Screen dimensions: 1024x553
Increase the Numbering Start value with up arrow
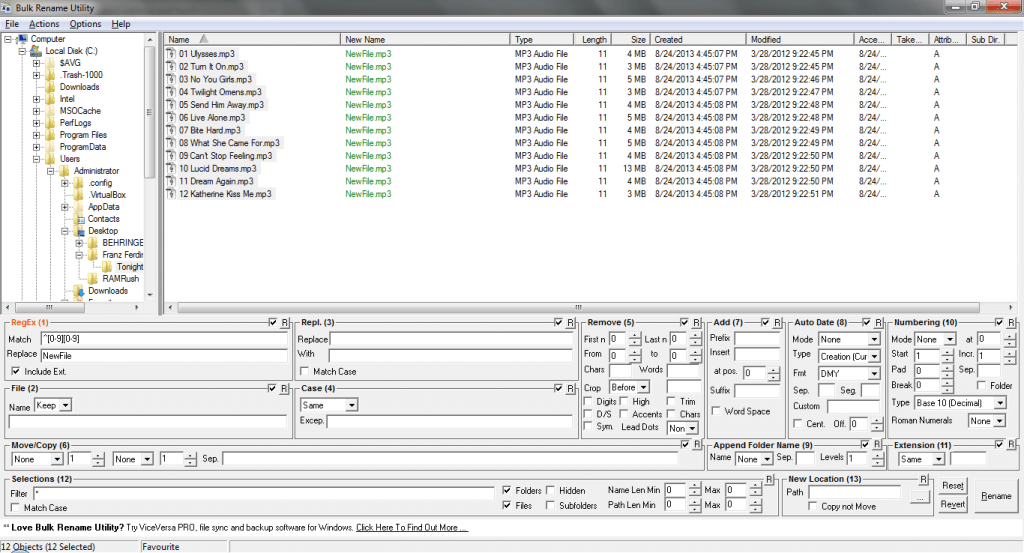[947, 351]
